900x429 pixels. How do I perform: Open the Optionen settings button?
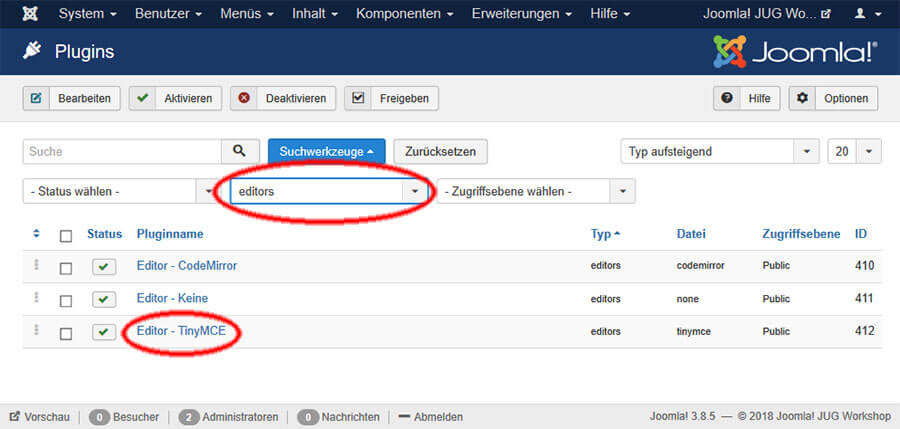[833, 98]
